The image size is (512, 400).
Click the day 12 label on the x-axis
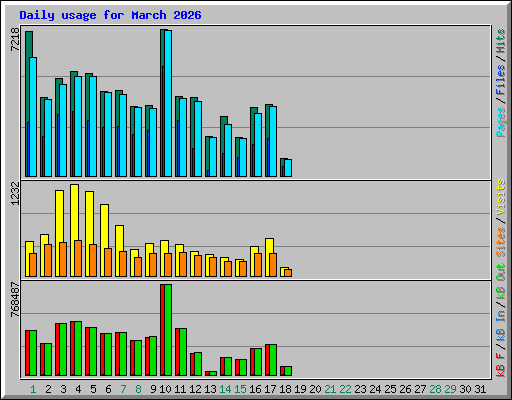click(195, 389)
